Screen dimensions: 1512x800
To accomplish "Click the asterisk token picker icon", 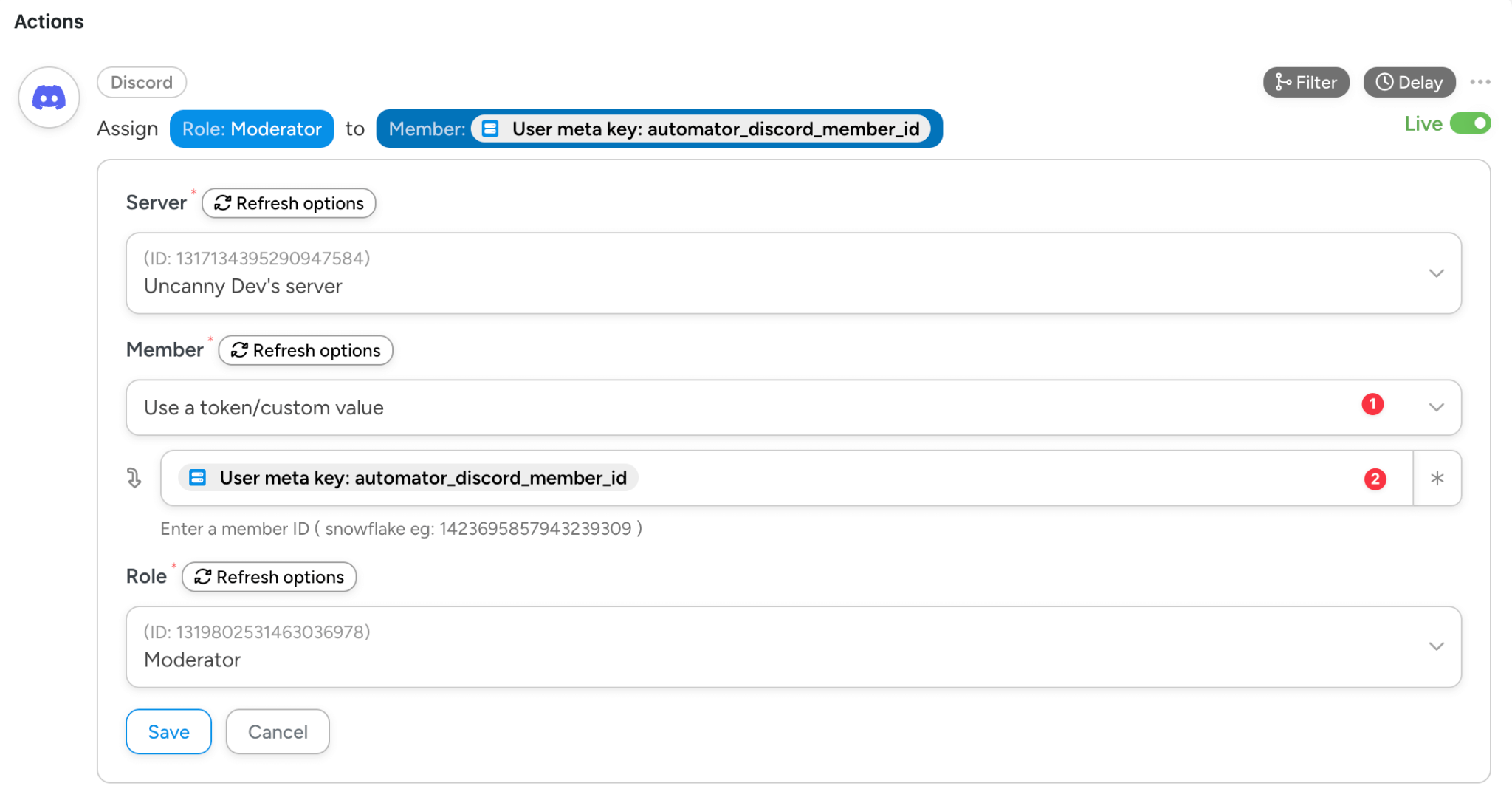I will click(1437, 479).
